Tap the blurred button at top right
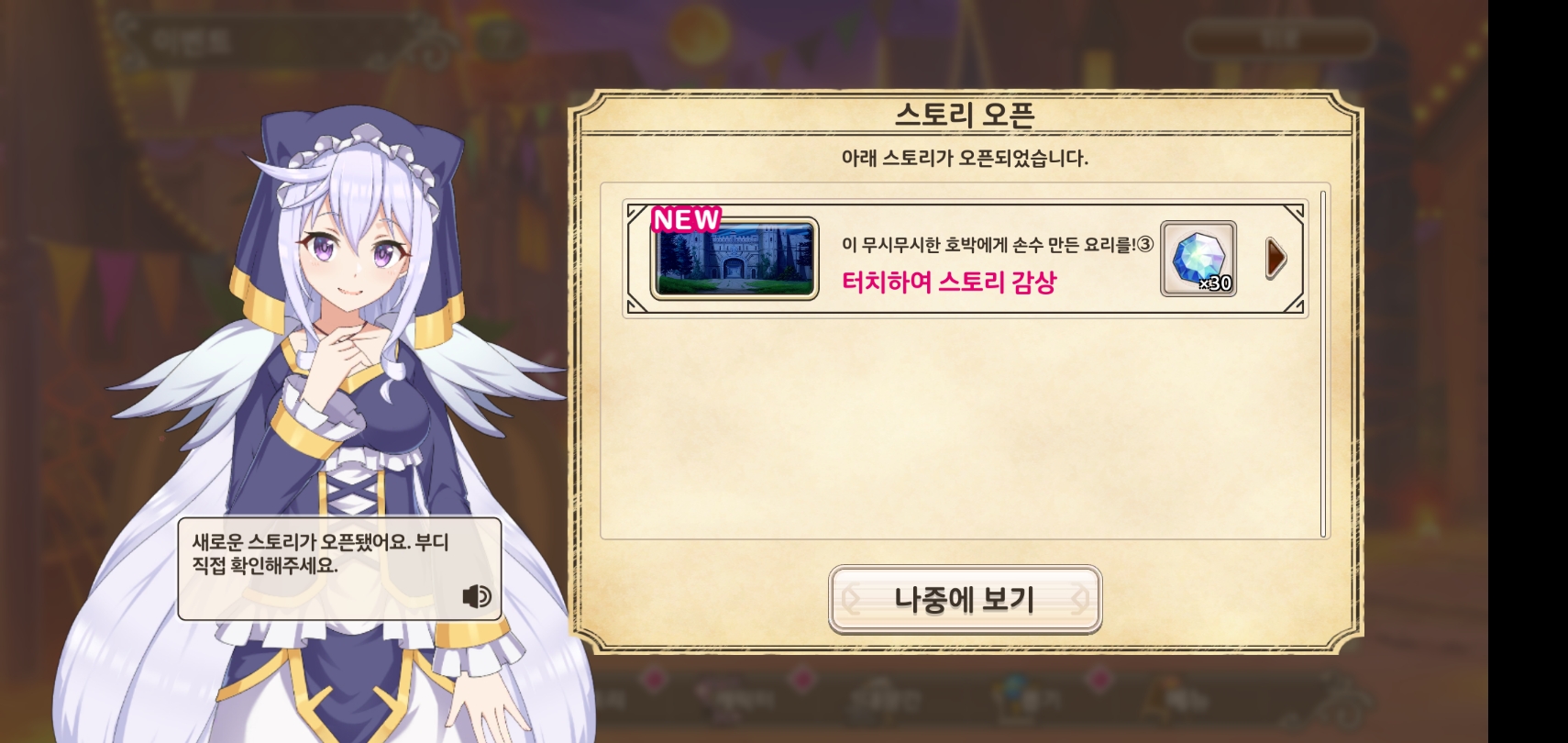This screenshot has width=1568, height=743. click(1280, 40)
